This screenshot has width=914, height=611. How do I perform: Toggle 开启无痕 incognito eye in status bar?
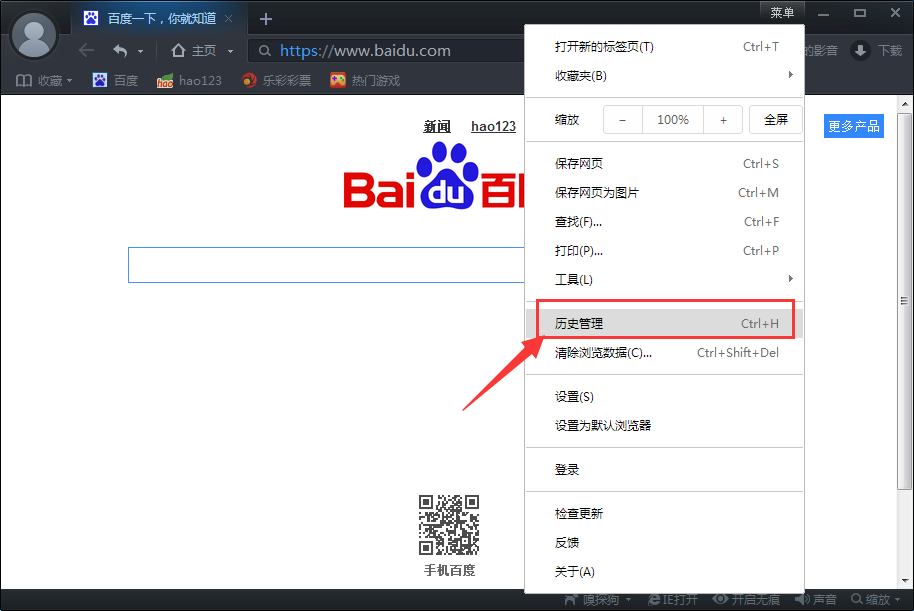720,599
